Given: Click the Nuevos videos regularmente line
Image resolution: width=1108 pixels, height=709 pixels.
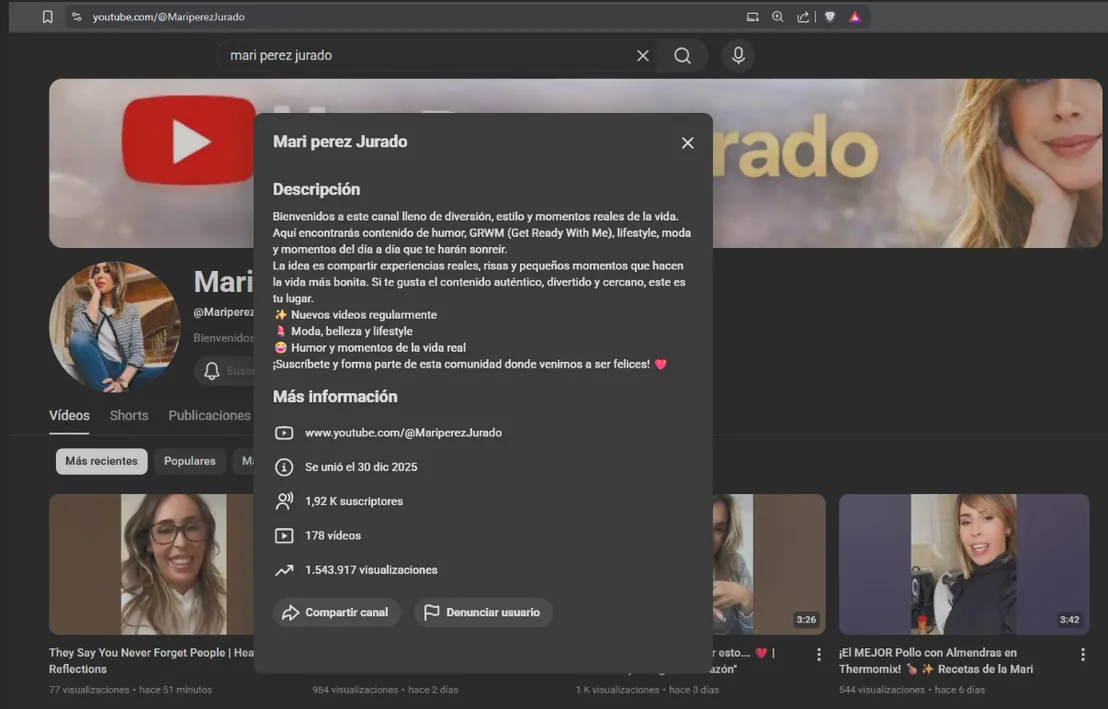Looking at the screenshot, I should 355,315.
